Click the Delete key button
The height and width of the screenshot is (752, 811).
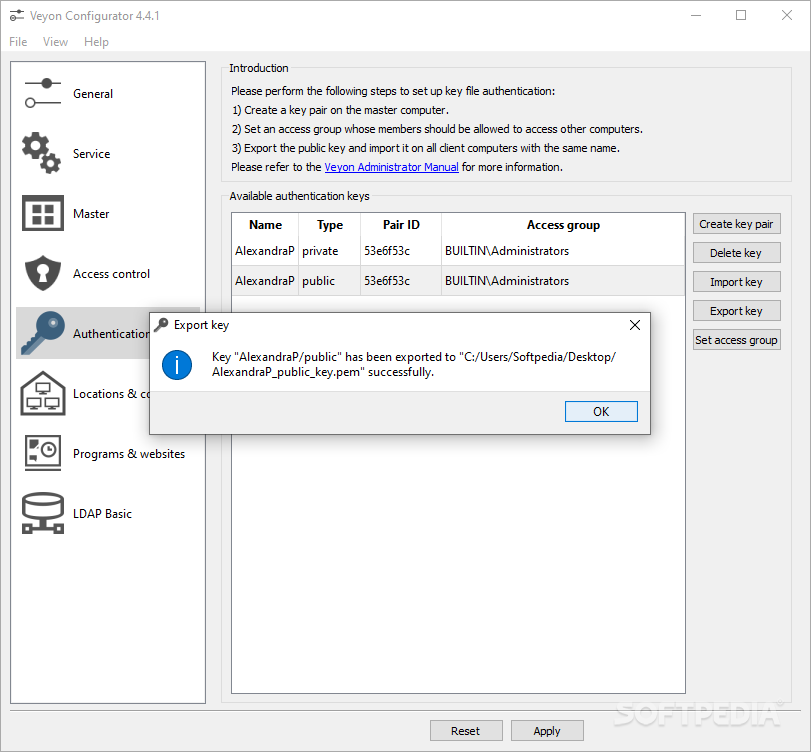click(737, 253)
